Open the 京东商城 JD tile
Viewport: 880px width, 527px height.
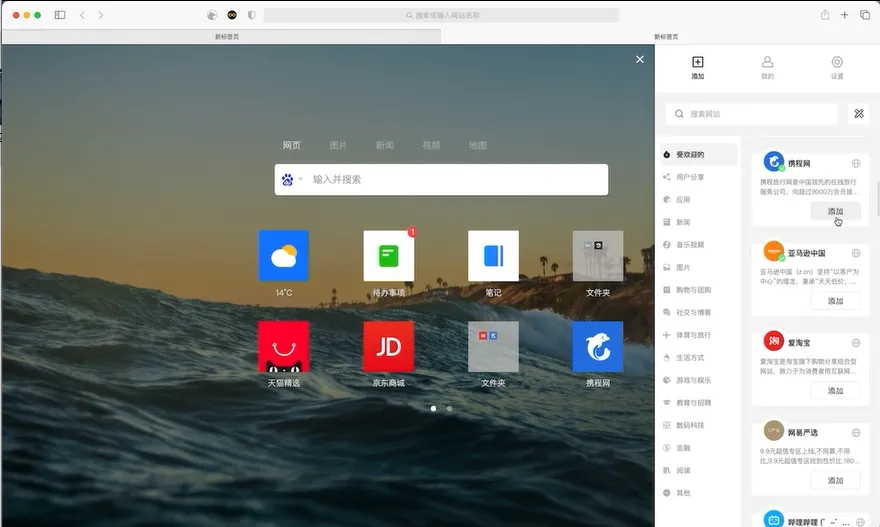click(388, 346)
